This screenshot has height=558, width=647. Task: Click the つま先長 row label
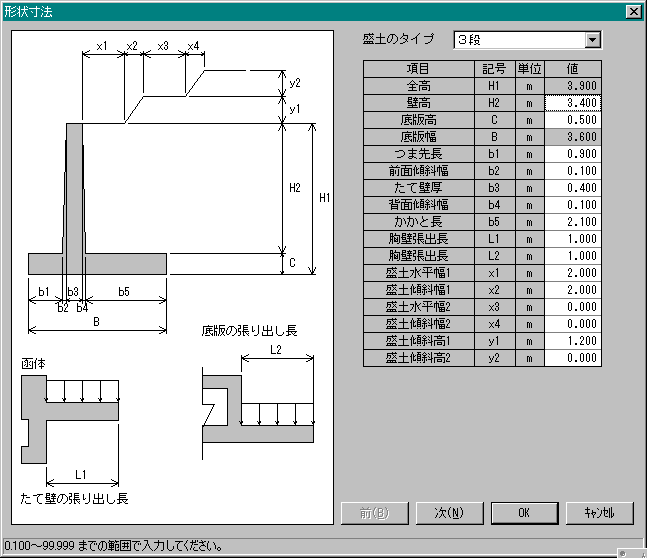[419, 154]
